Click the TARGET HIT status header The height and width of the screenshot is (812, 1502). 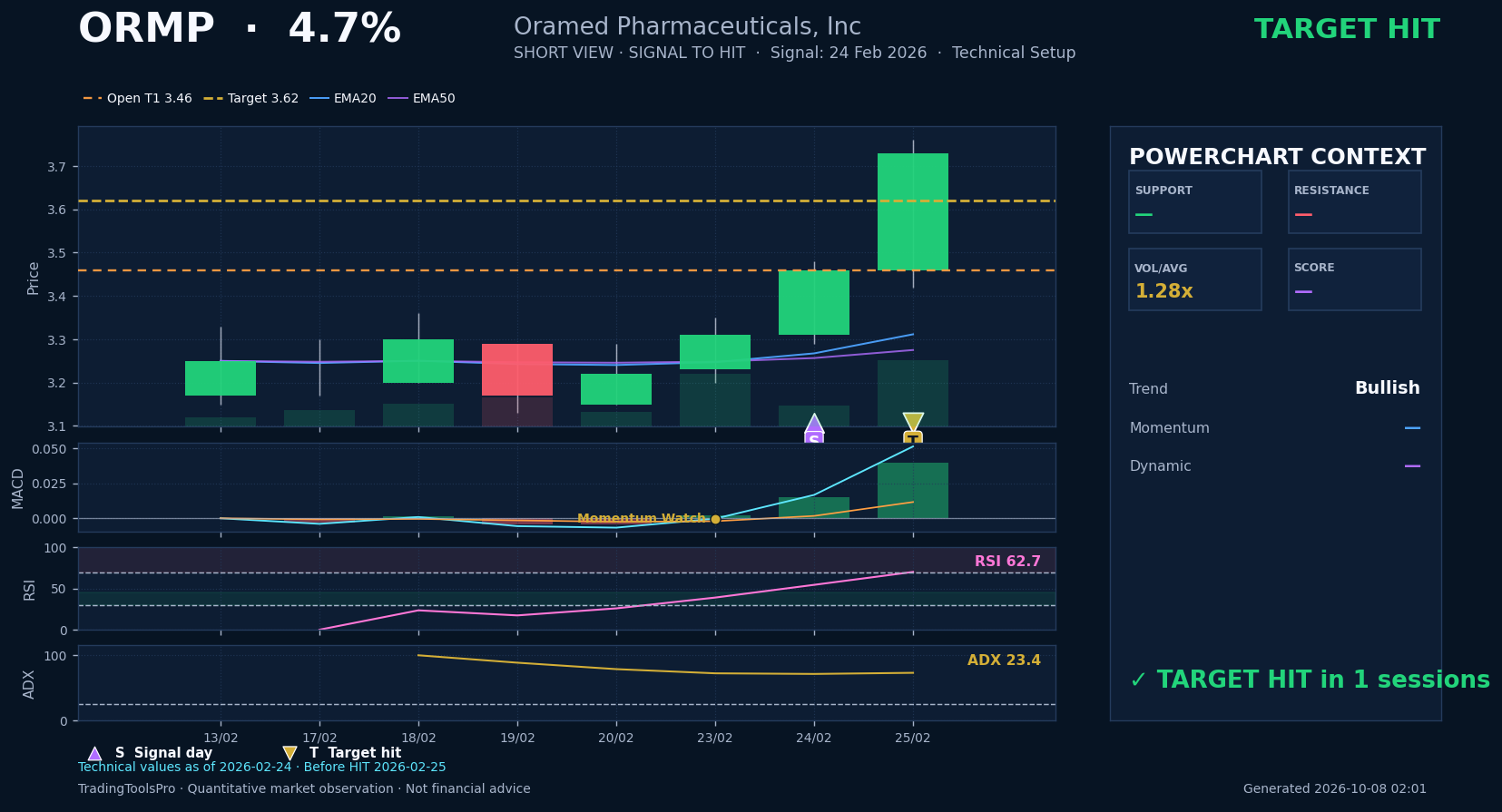click(1347, 30)
